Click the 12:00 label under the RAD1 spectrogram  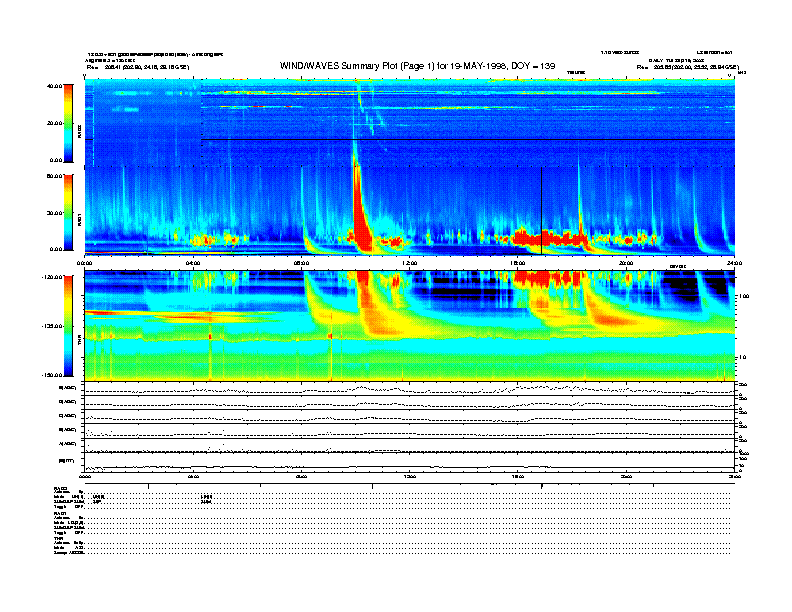pos(410,263)
